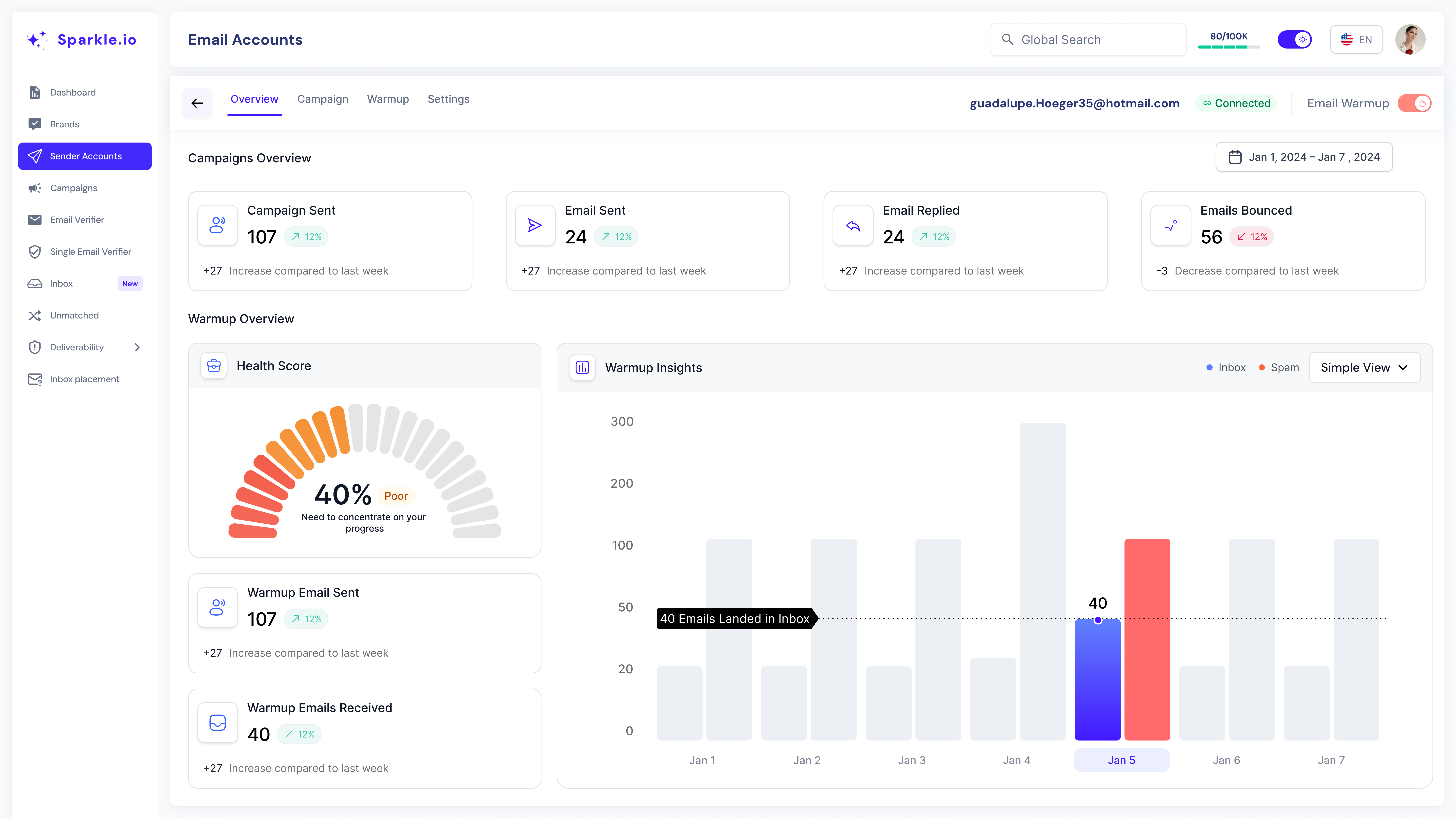Click the back arrow button

[x=197, y=103]
